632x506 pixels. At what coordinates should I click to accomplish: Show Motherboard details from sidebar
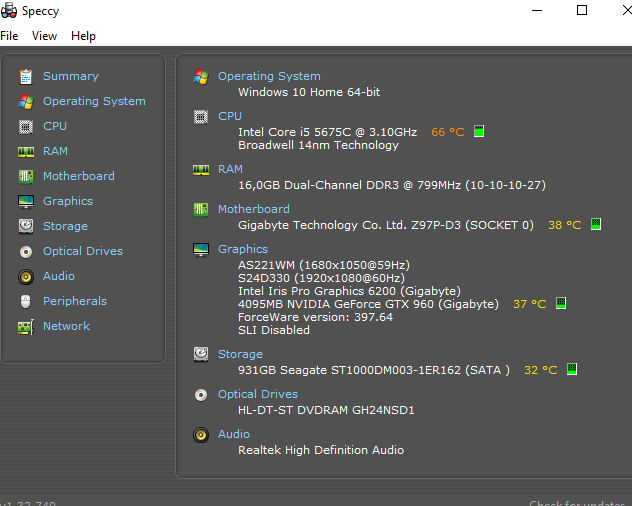[x=79, y=176]
